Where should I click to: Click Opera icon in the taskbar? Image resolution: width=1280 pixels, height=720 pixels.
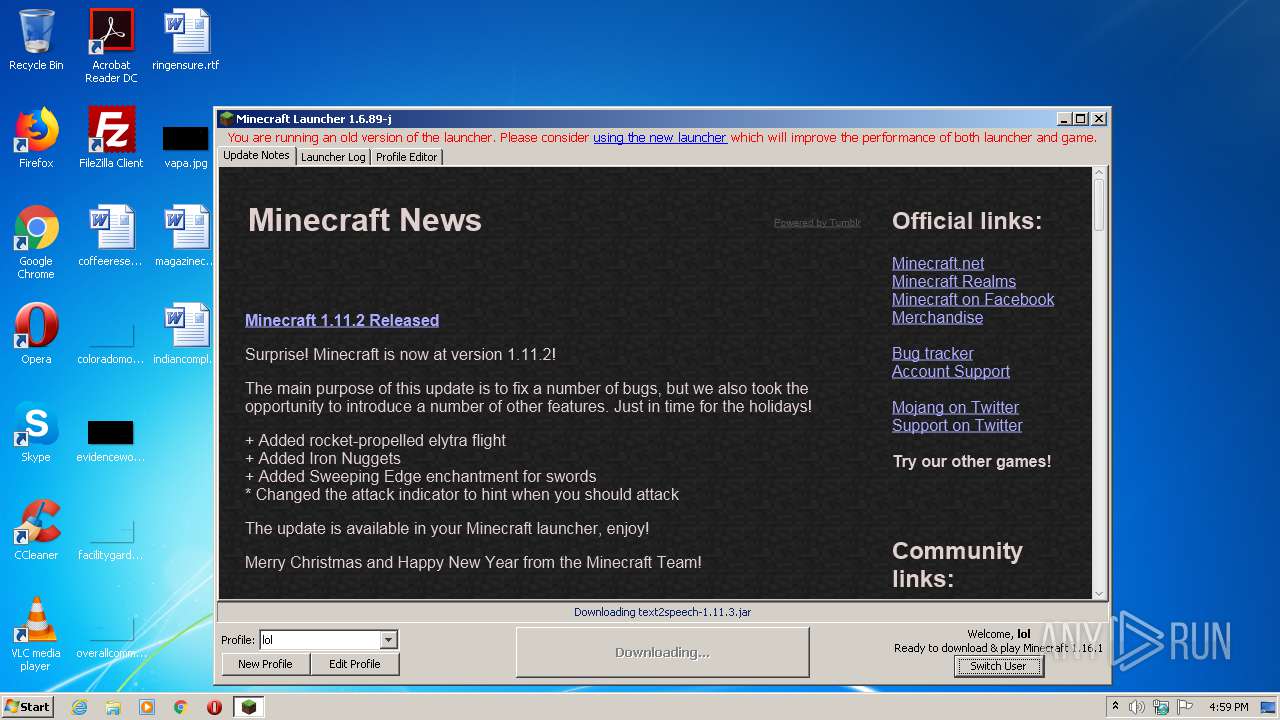[x=214, y=707]
